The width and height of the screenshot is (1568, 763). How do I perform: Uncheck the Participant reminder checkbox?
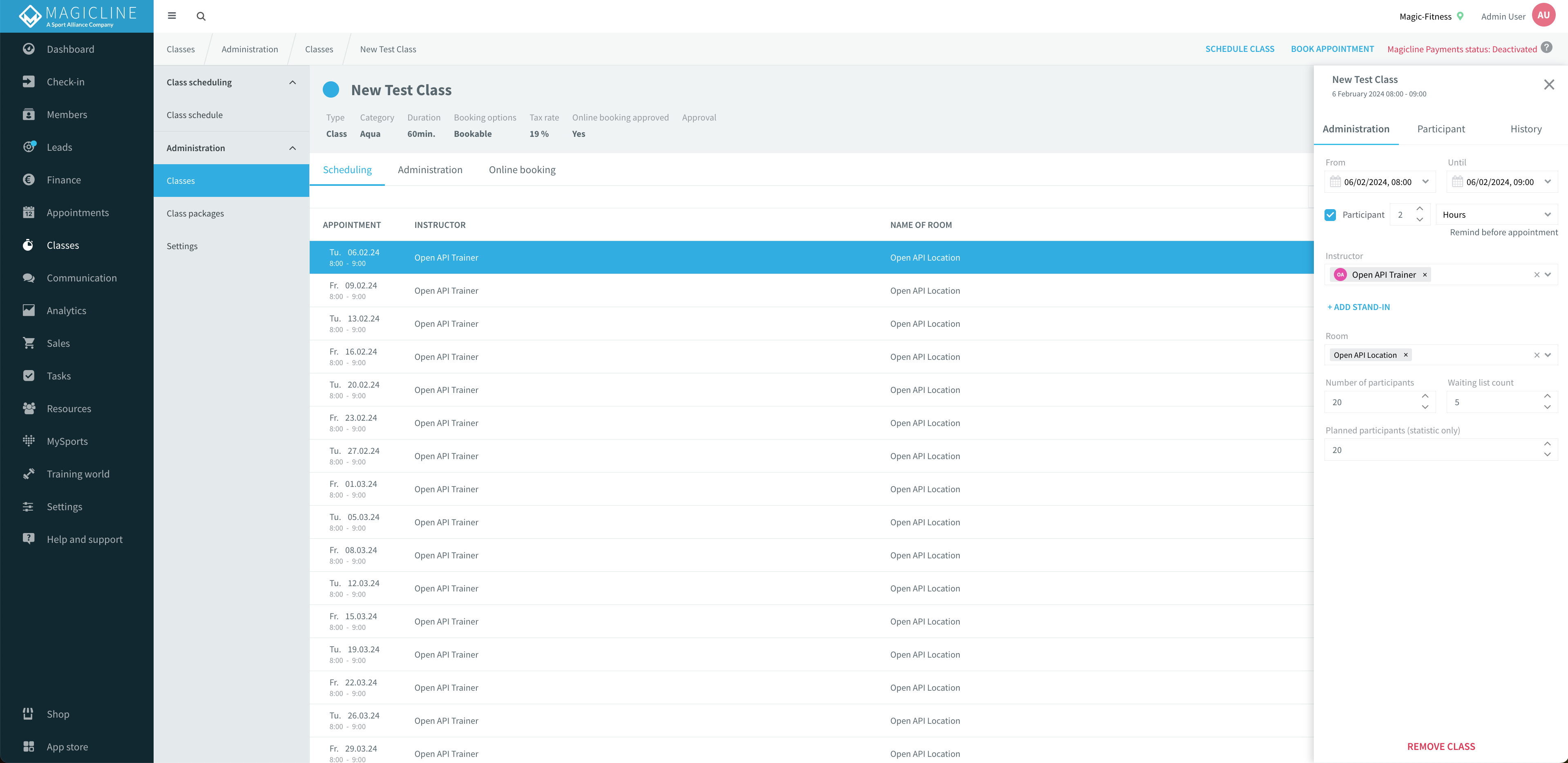(x=1330, y=215)
